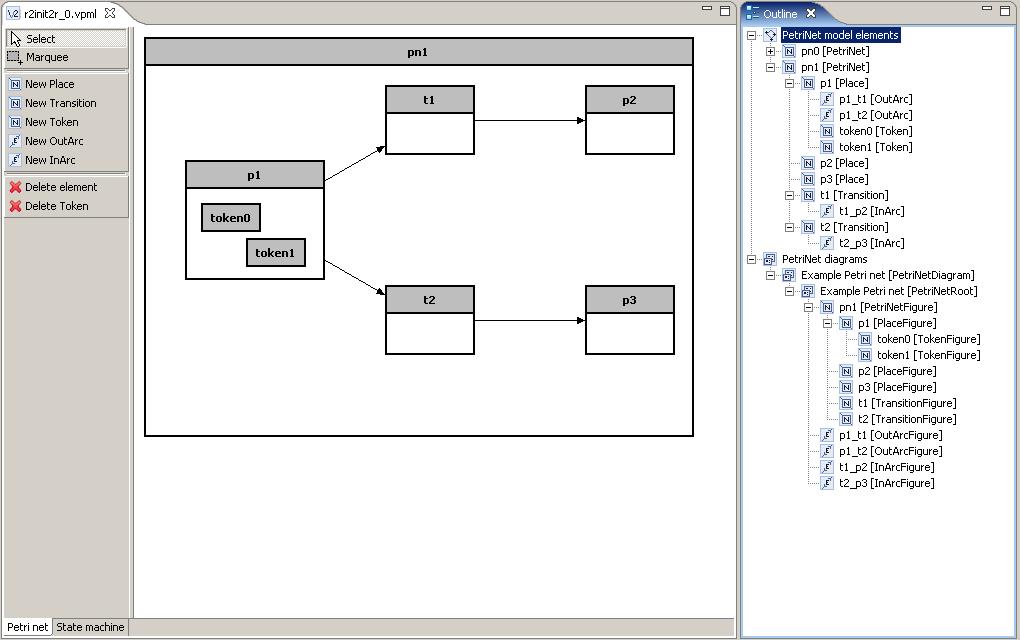Click the p1_t2 [OutArcFigure] edge icon
Viewport: 1020px width, 640px height.
pyautogui.click(x=827, y=451)
